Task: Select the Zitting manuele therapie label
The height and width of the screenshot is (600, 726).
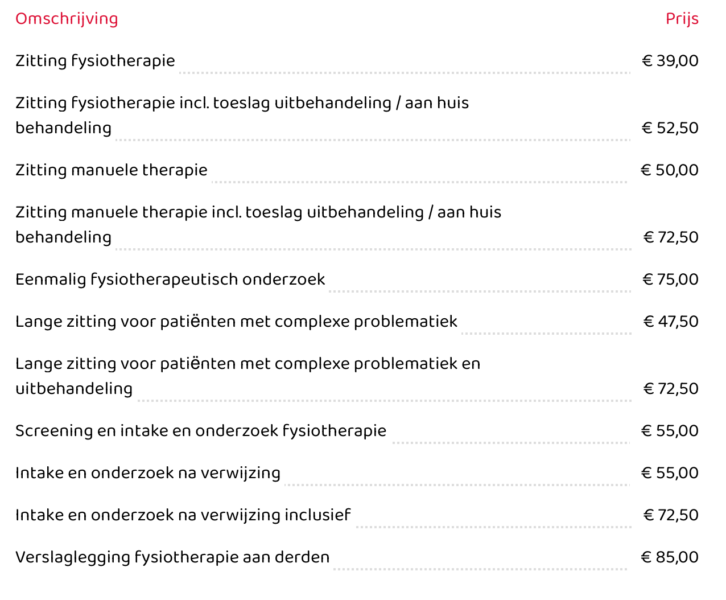Action: pyautogui.click(x=112, y=170)
